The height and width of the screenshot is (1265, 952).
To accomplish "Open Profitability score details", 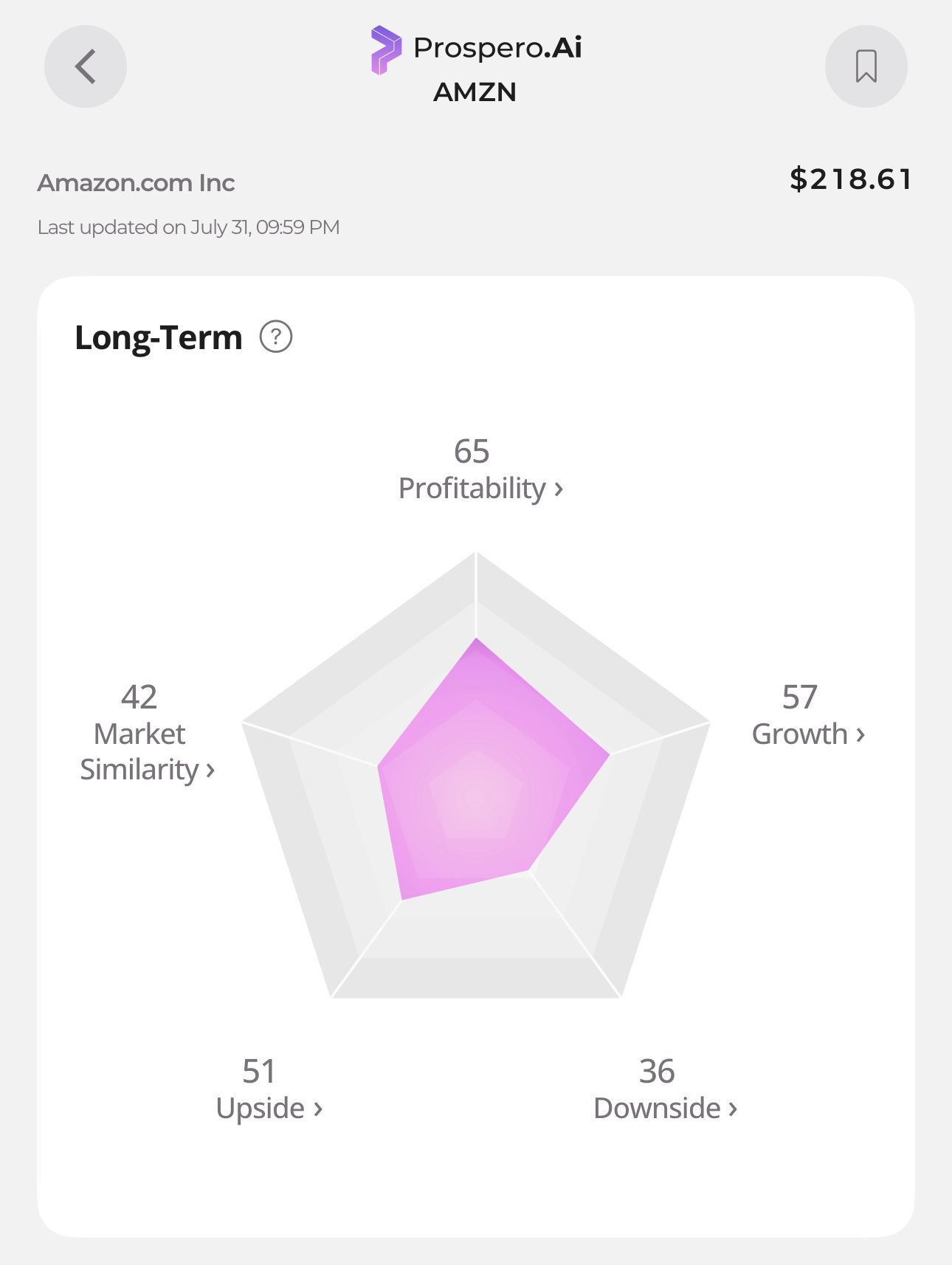I will click(480, 488).
